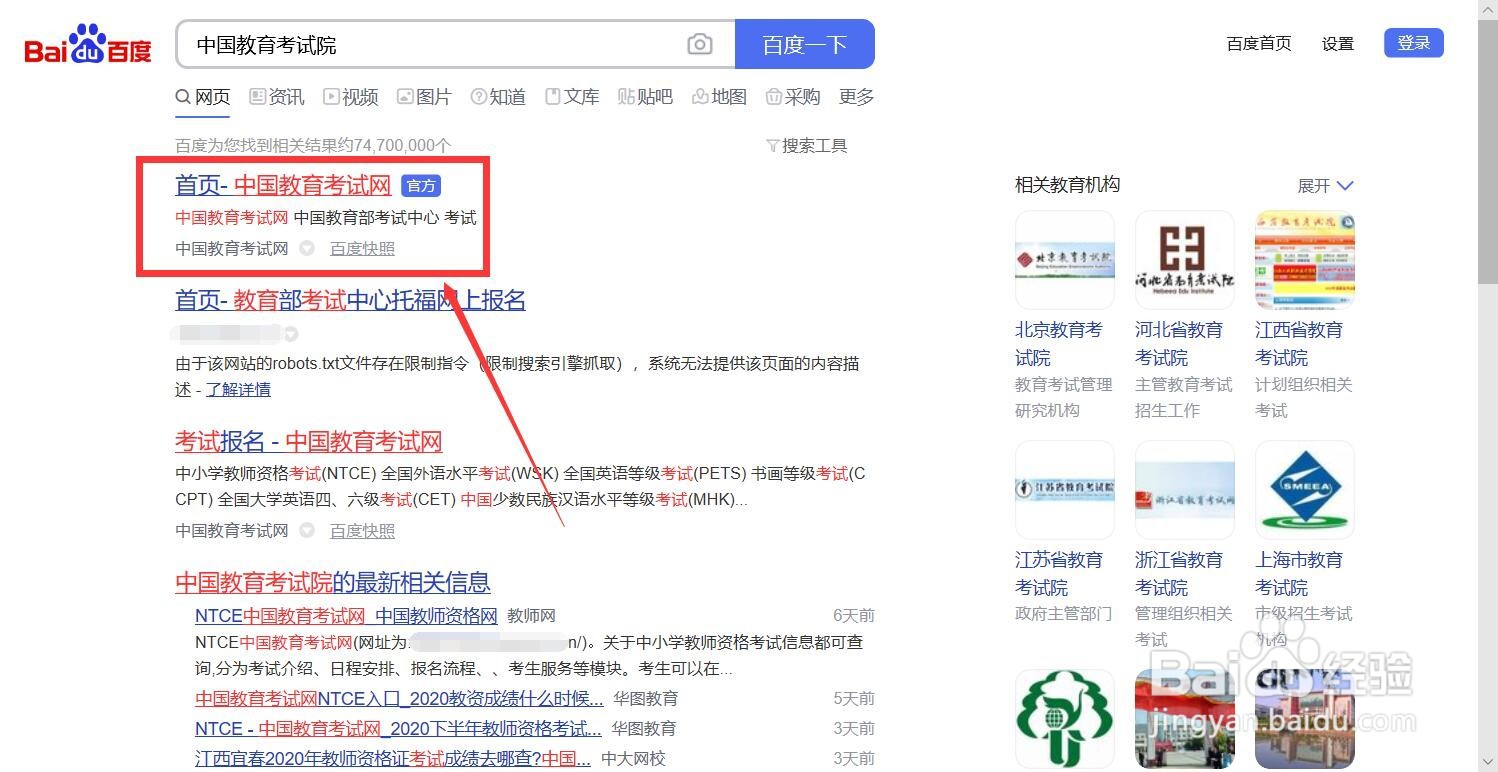Switch to the 资讯 tab
Screen dimensions: 1498x772
coord(277,97)
